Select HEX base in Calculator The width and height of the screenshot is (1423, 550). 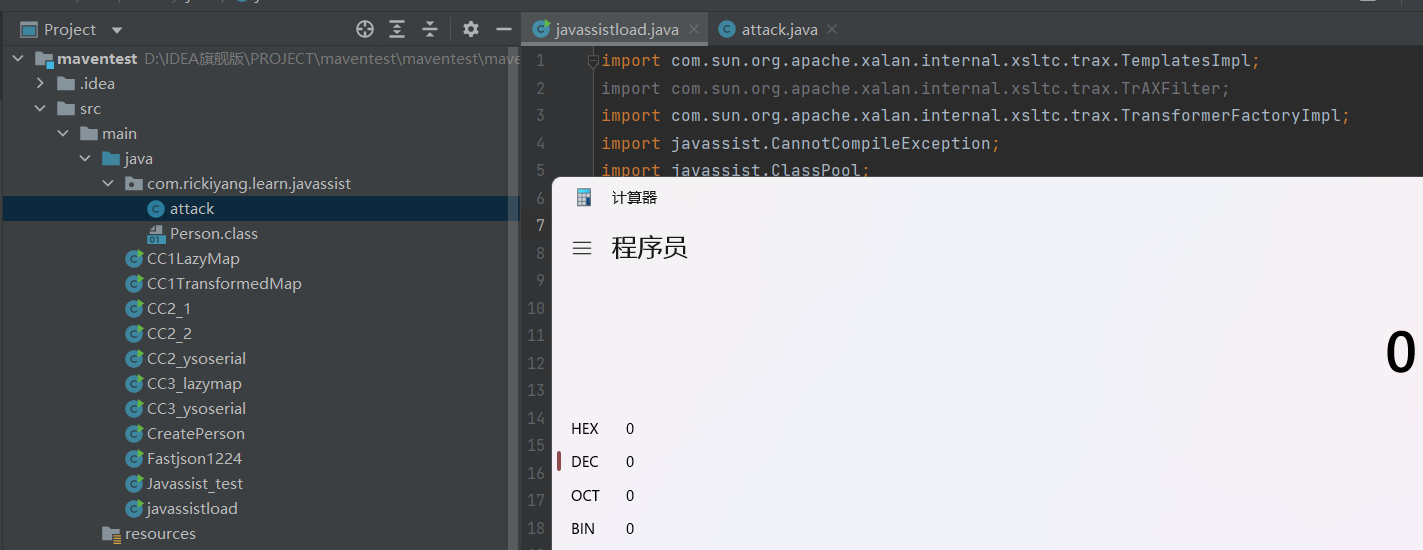[584, 429]
